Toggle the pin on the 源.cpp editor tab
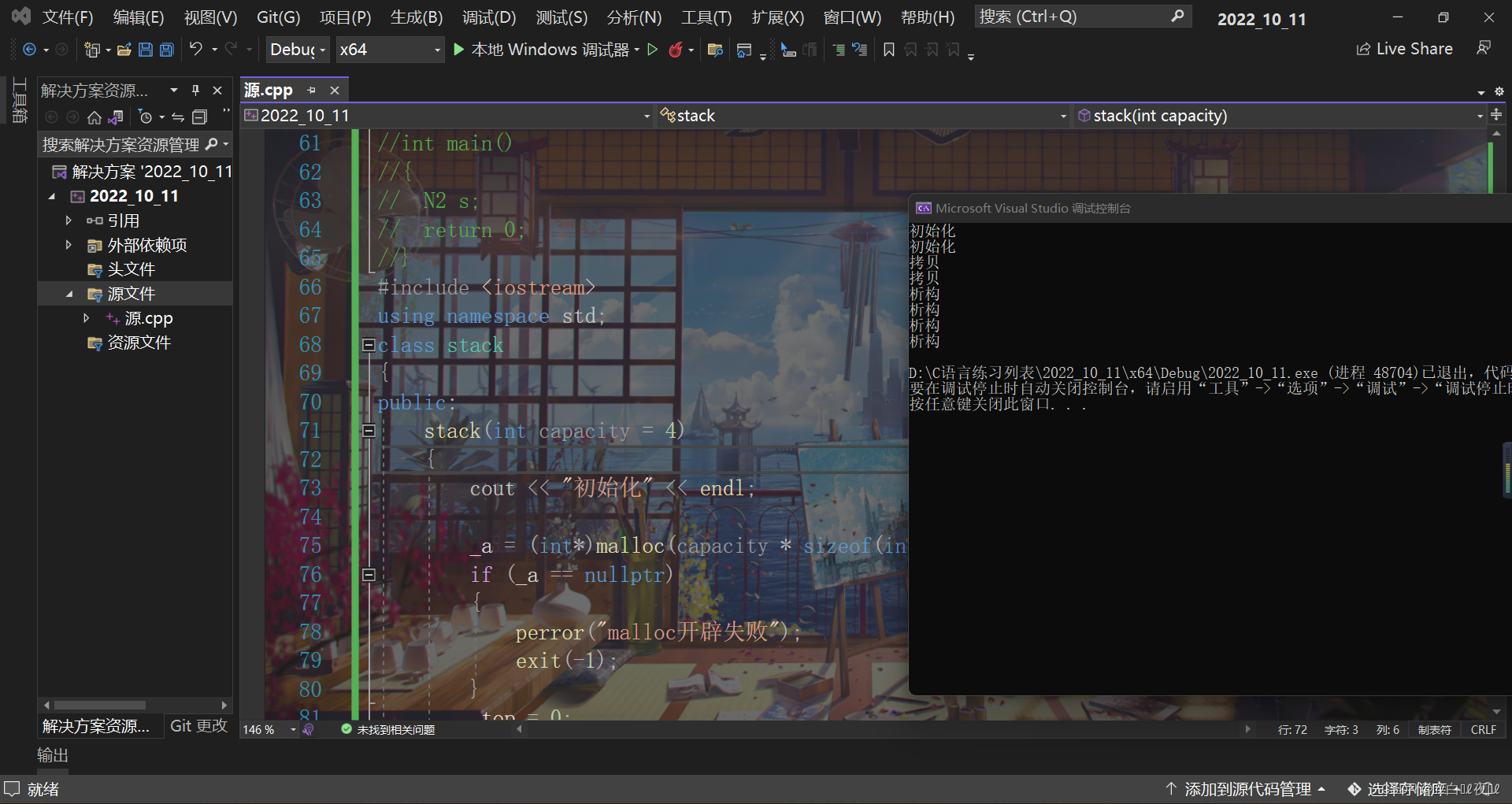 coord(311,90)
